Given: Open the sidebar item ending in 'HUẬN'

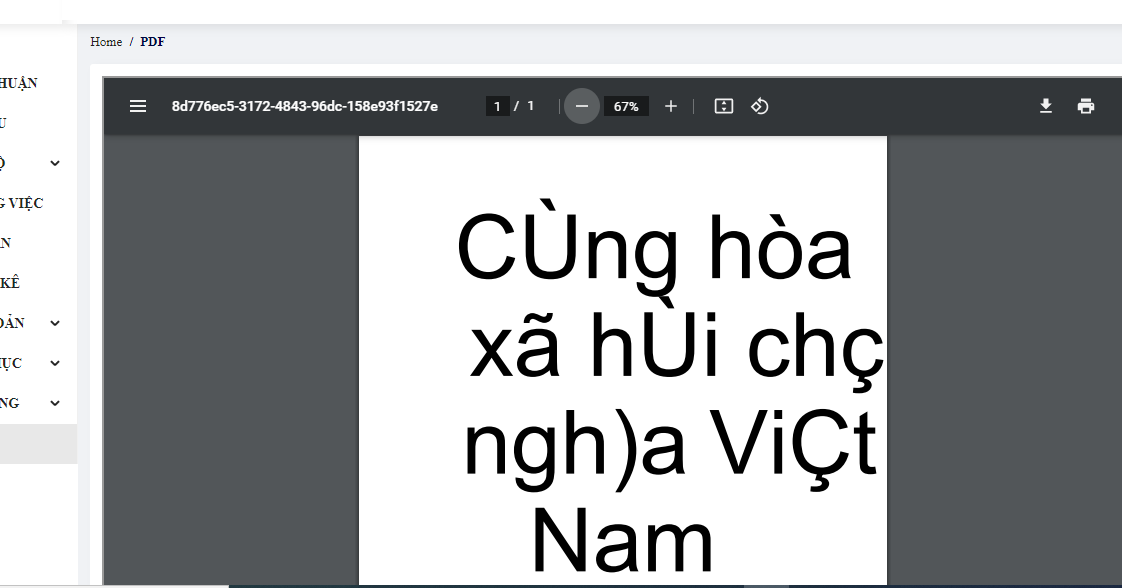Looking at the screenshot, I should [x=19, y=83].
